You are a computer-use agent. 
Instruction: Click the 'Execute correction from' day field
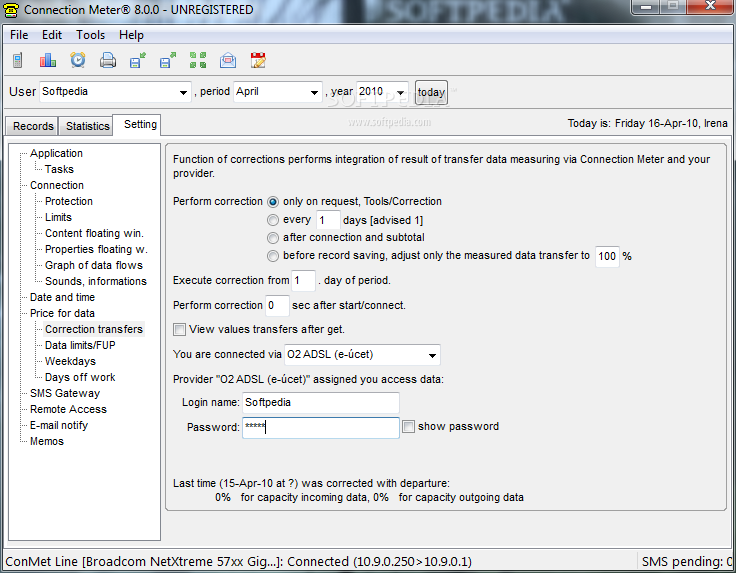click(x=303, y=281)
